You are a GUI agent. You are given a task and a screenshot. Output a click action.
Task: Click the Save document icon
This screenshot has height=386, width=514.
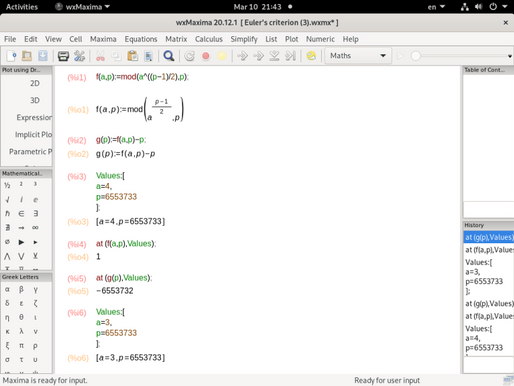[43, 56]
